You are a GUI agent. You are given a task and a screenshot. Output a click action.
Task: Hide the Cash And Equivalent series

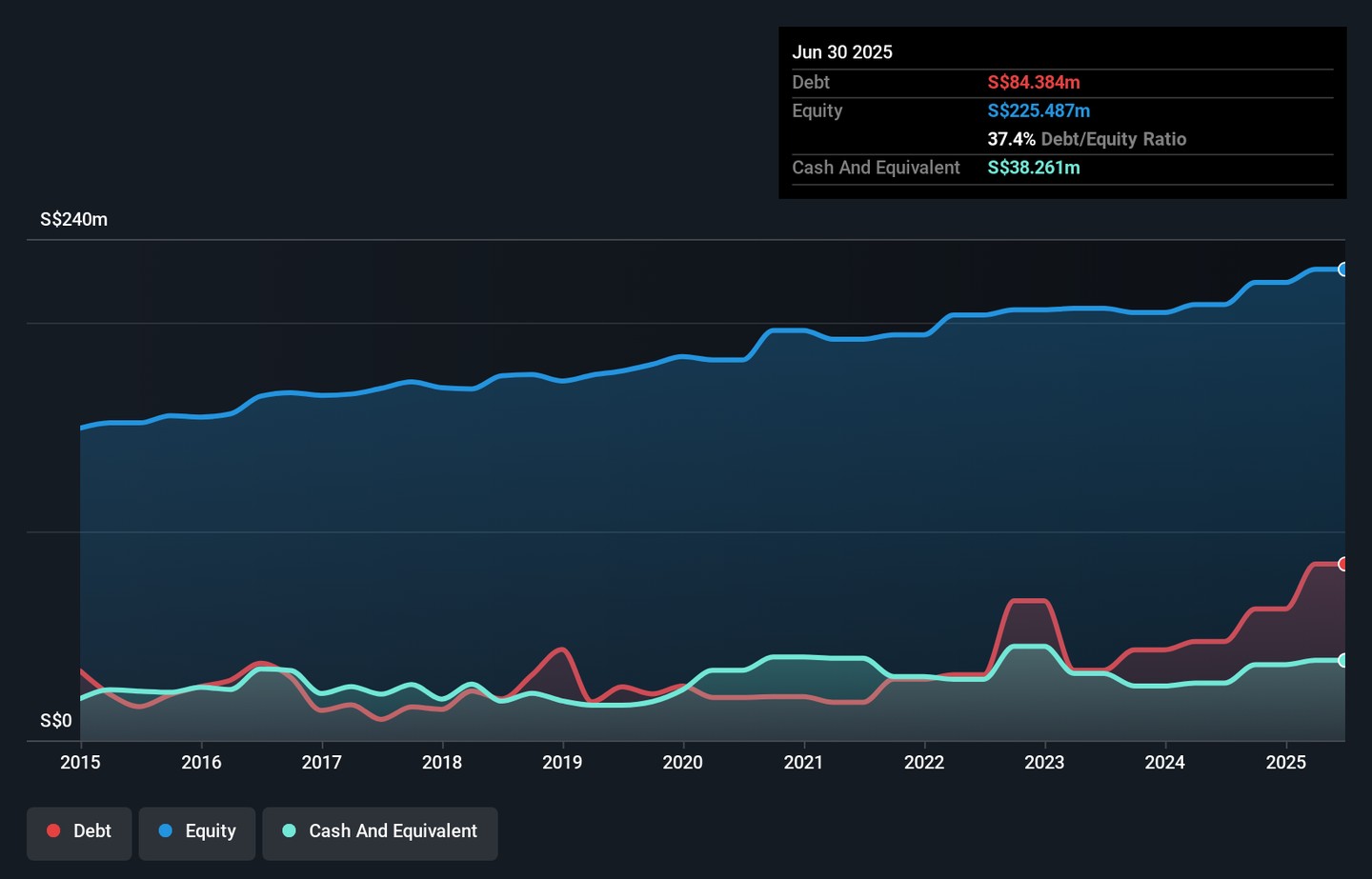click(x=380, y=831)
